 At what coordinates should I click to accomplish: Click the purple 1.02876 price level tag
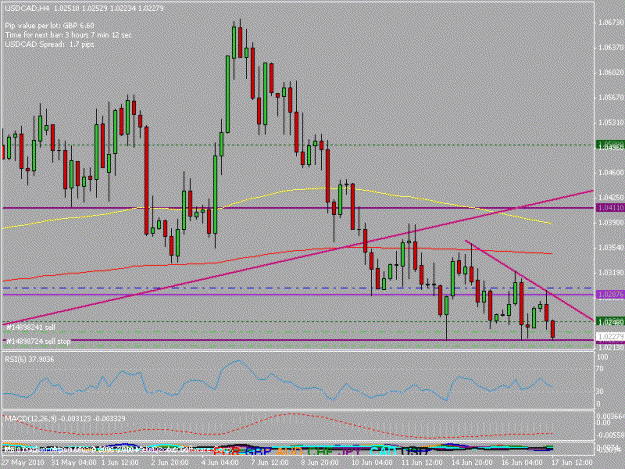pyautogui.click(x=610, y=294)
